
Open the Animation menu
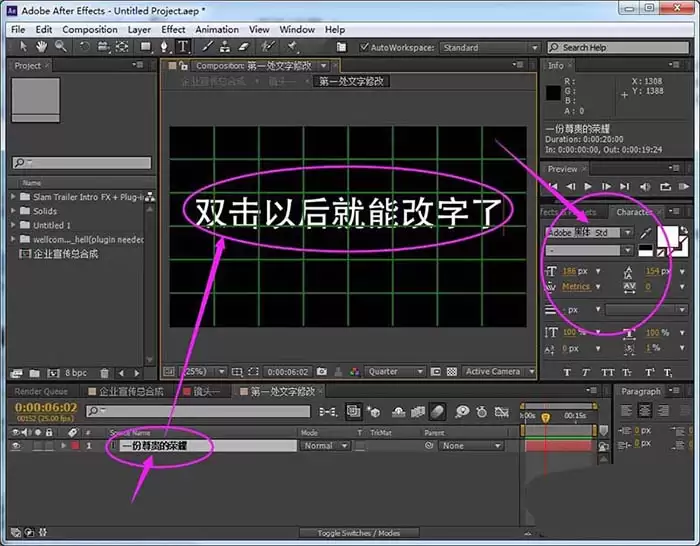(217, 30)
